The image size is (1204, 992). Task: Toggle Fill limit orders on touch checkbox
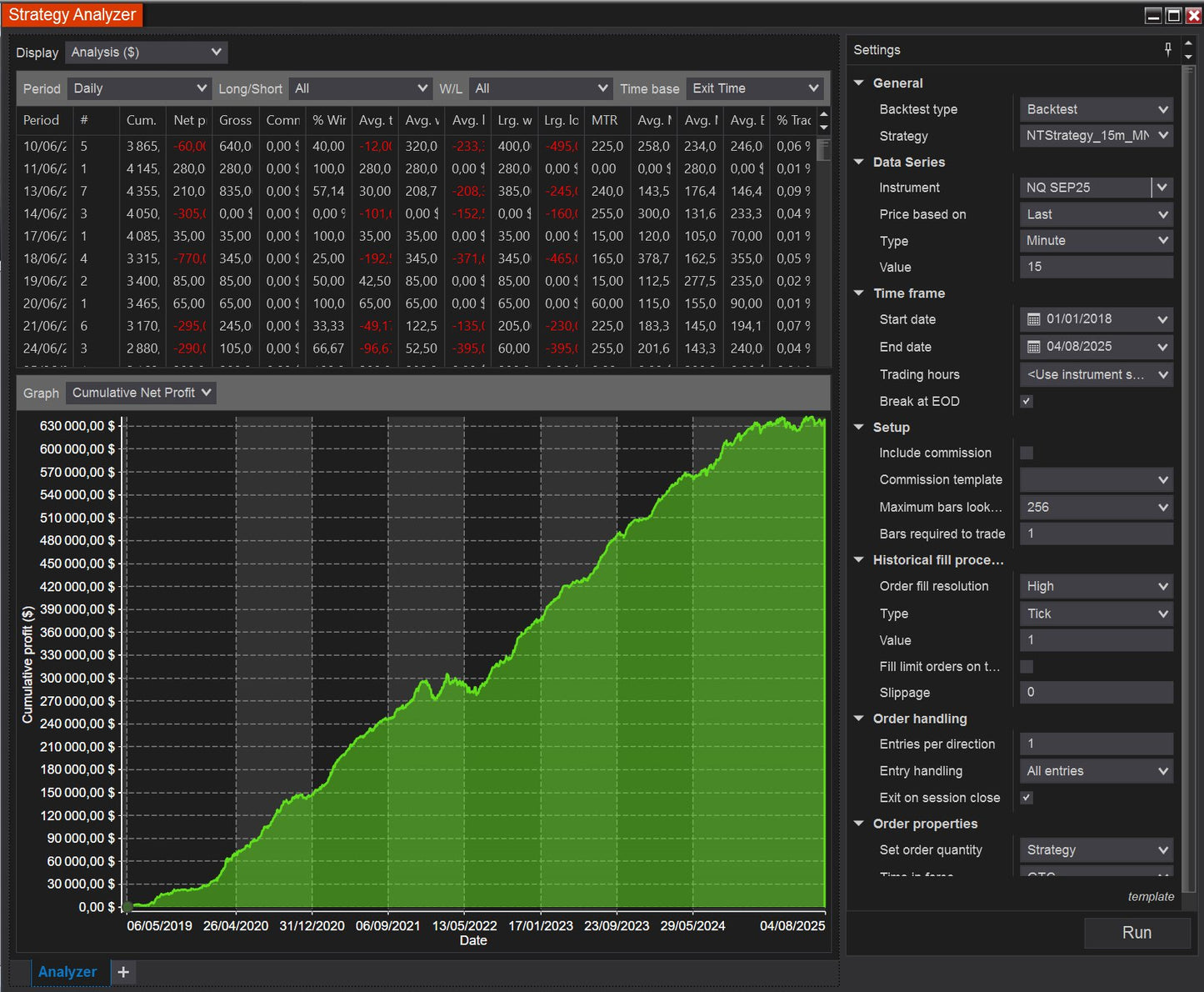tap(1027, 666)
